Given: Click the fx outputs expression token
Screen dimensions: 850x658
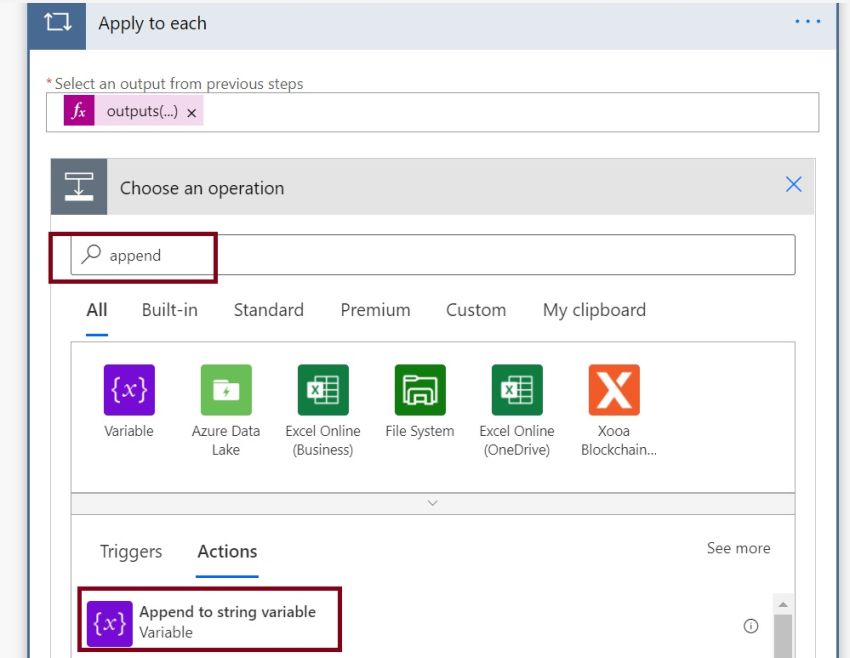Looking at the screenshot, I should 82,111.
